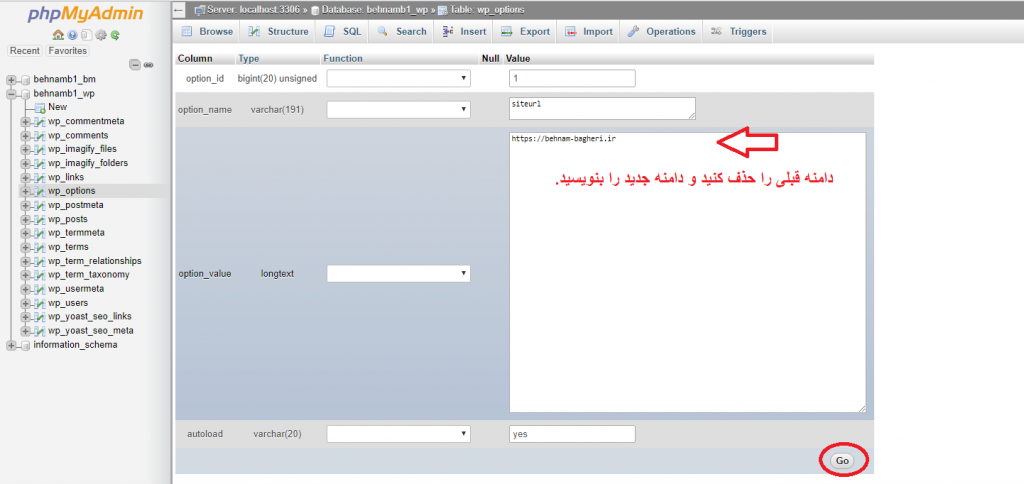Go to the Export tab
1024x484 pixels.
(526, 31)
